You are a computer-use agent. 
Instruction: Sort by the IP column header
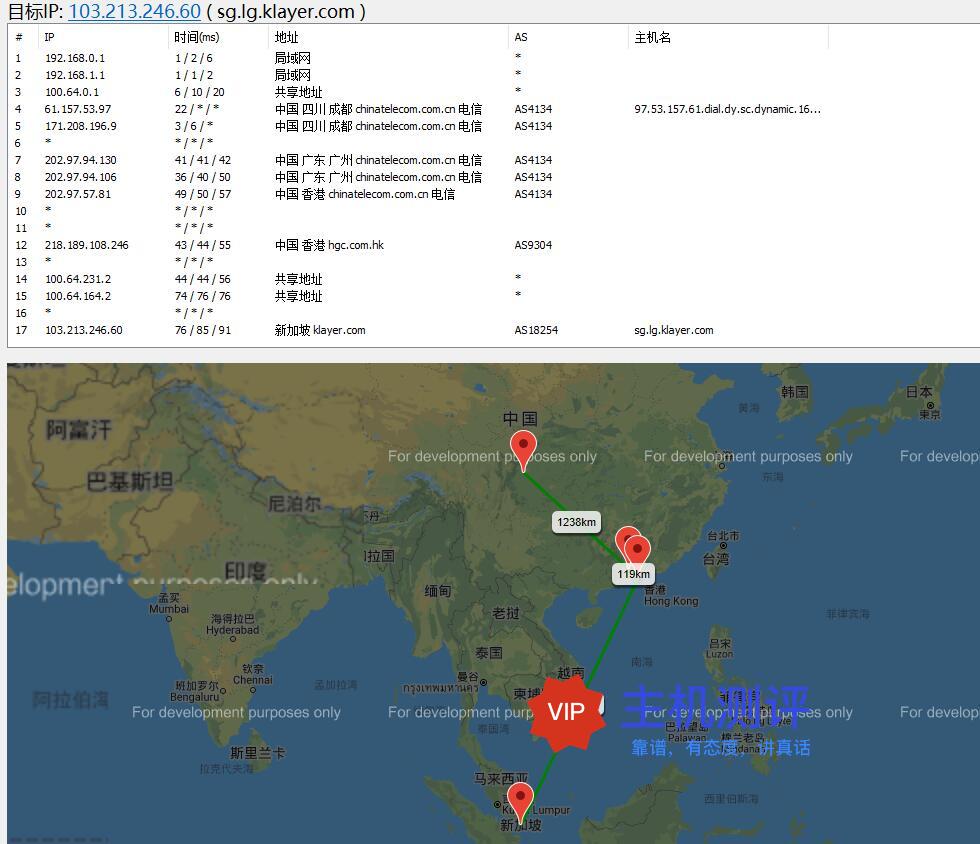click(49, 38)
